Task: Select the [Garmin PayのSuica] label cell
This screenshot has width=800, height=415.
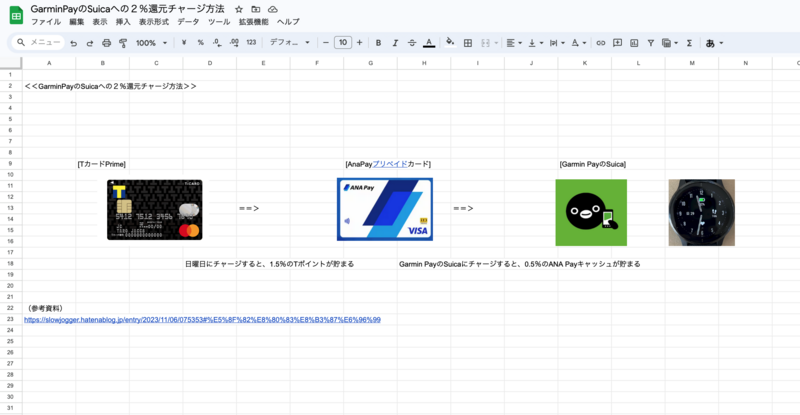Action: pyautogui.click(x=592, y=164)
